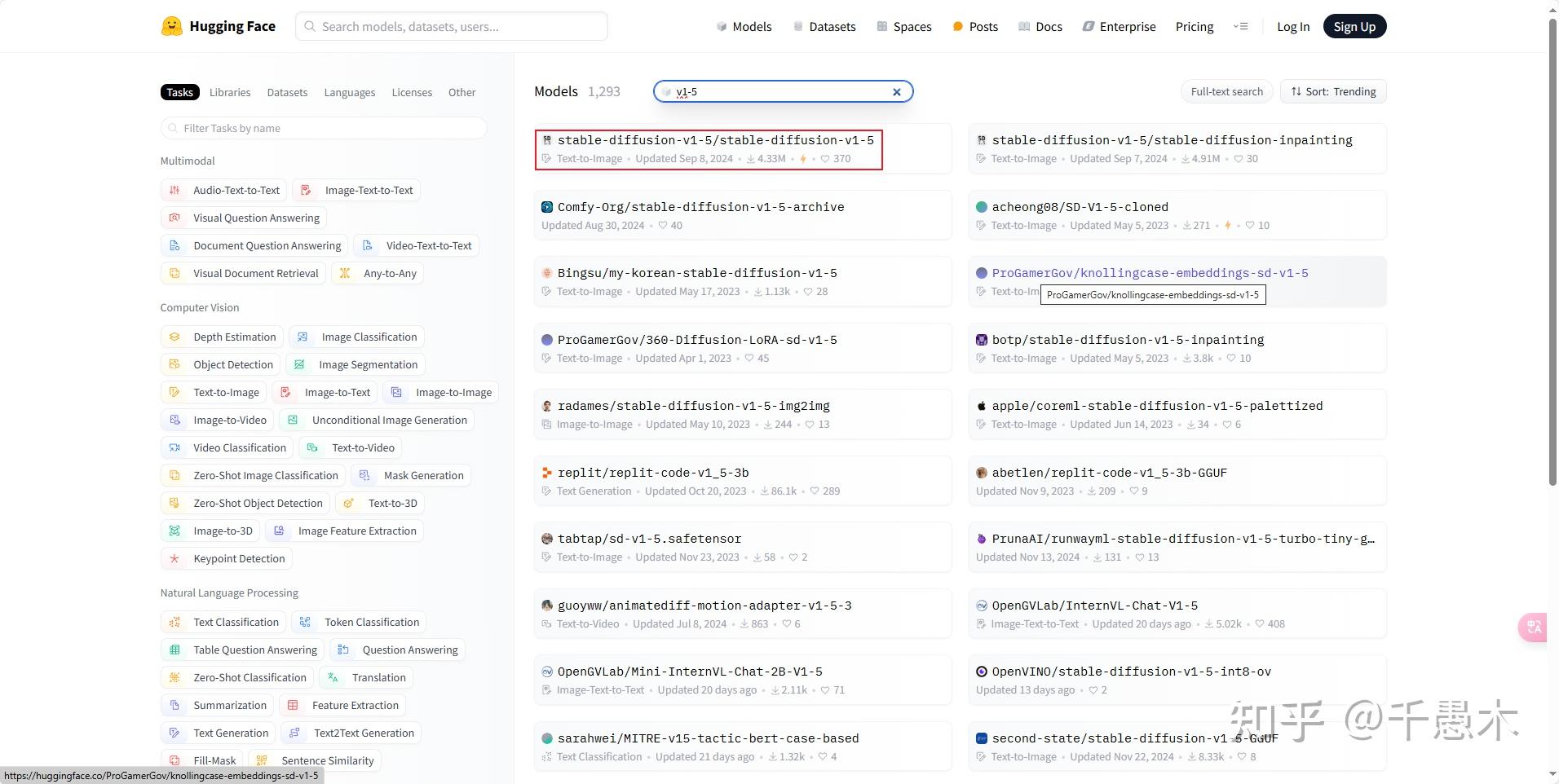Viewport: 1559px width, 784px height.
Task: Click the Depth Estimation task icon
Action: tap(174, 337)
